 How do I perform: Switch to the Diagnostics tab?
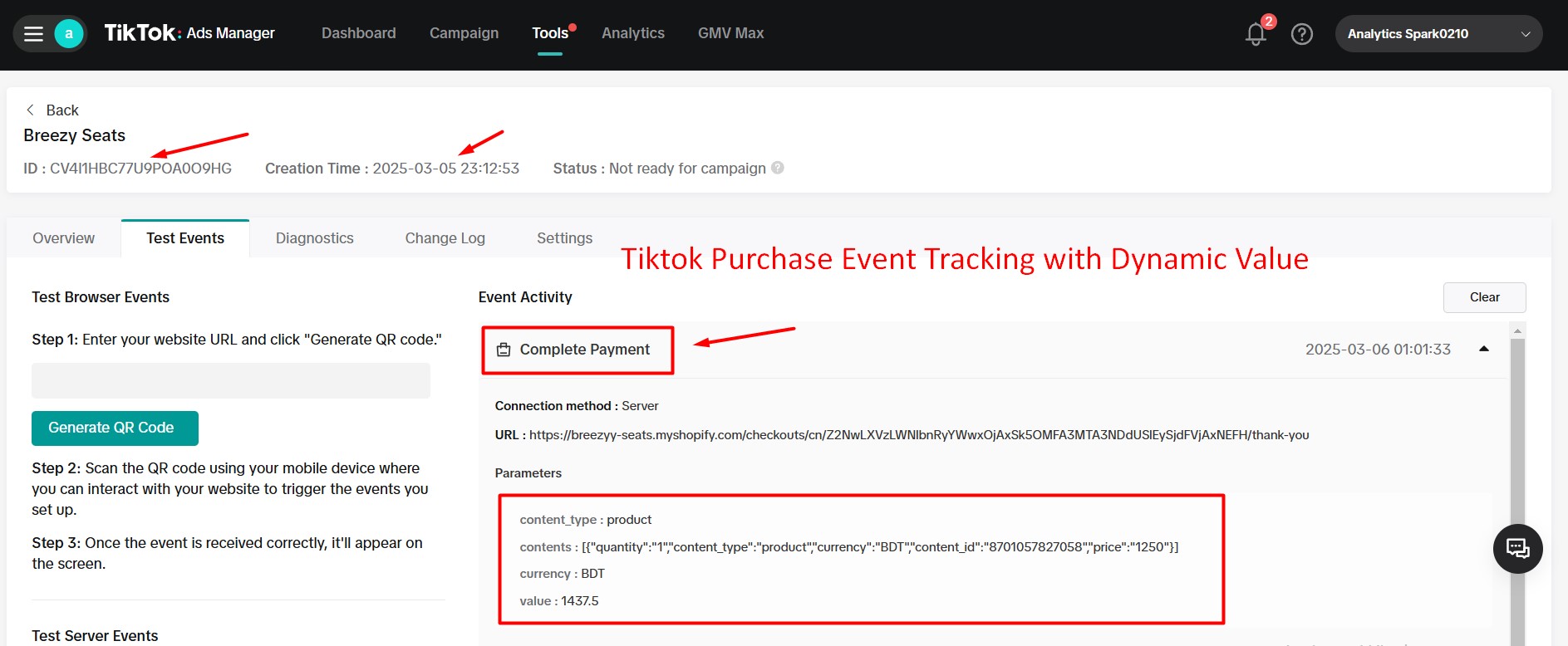pos(315,238)
